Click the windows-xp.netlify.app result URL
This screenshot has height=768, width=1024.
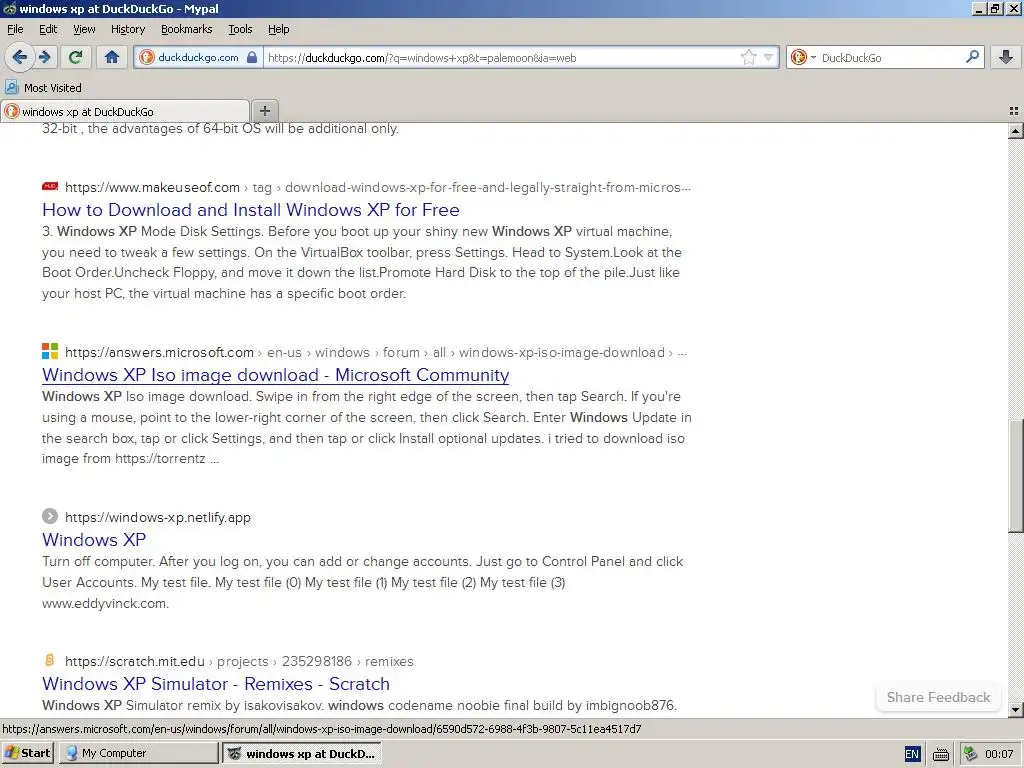tap(157, 517)
